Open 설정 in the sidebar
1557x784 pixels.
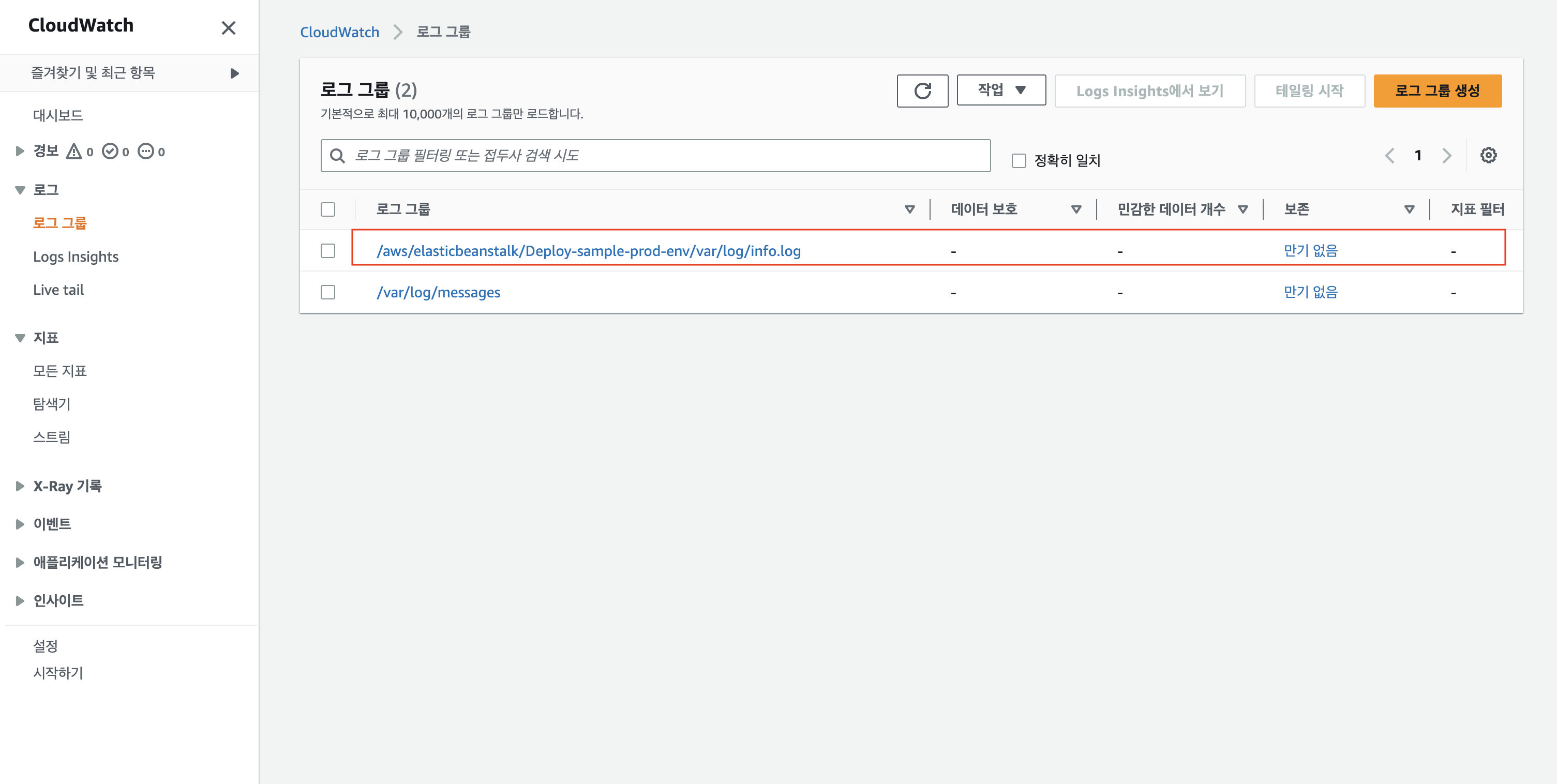point(46,646)
